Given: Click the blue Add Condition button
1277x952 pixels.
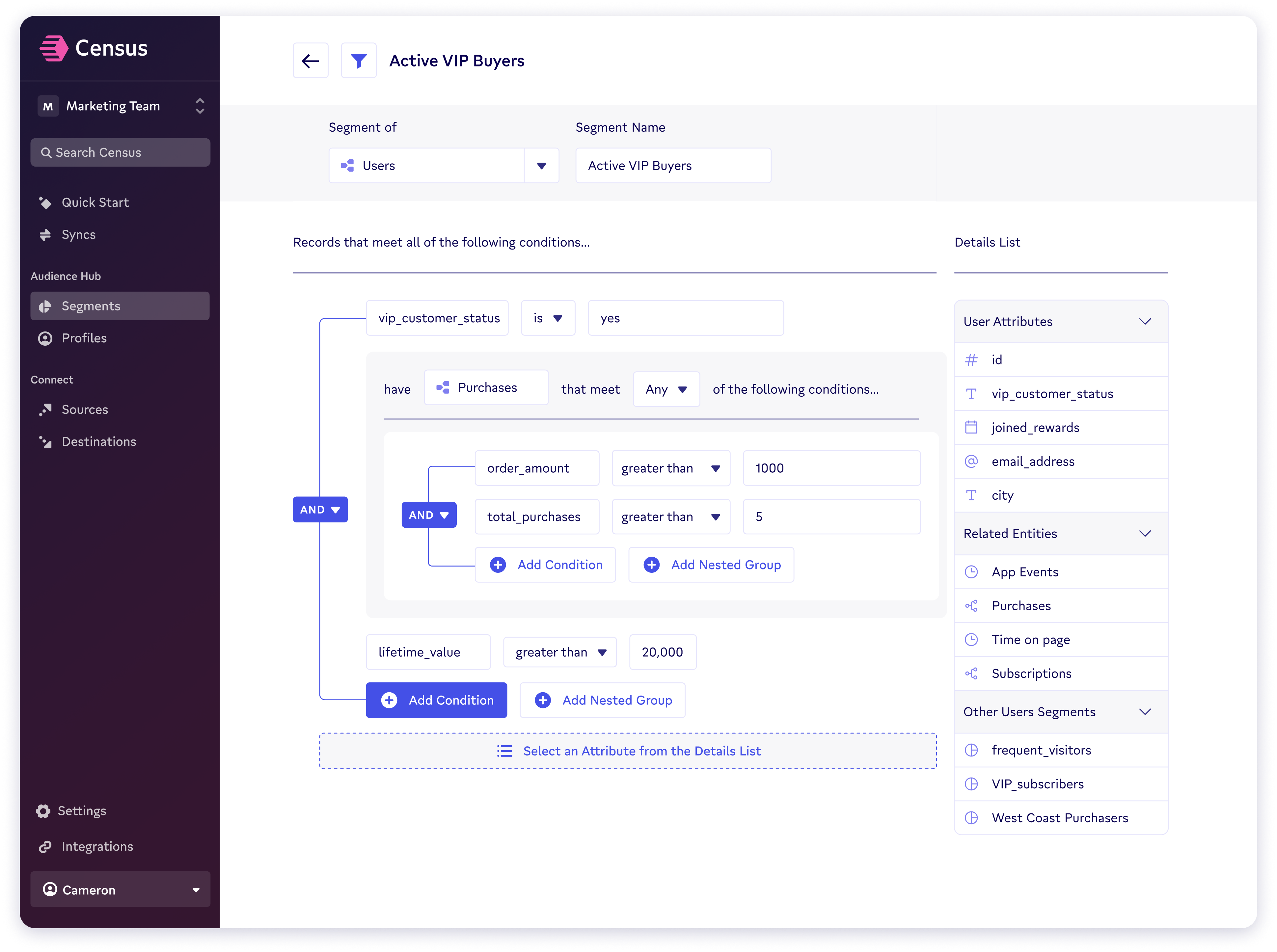Looking at the screenshot, I should pos(436,700).
